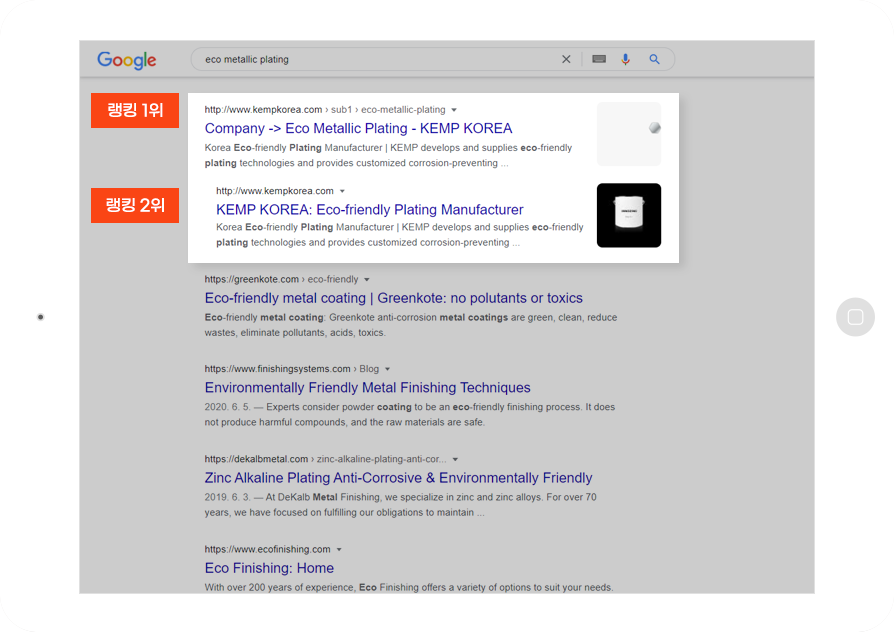Open dropdown arrow beside finishingsystems.com Blog

387,369
